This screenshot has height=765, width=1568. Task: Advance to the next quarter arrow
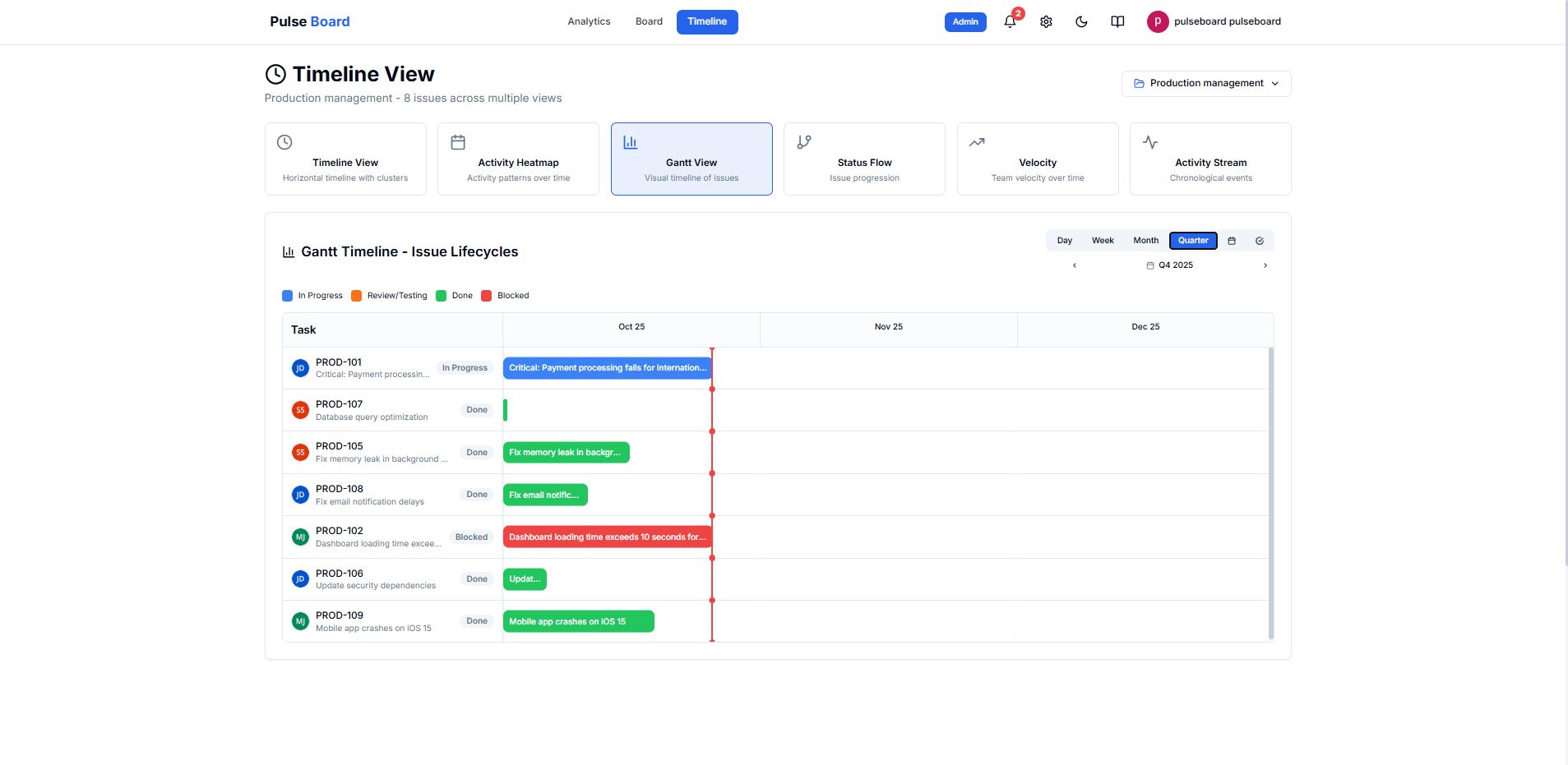point(1265,265)
